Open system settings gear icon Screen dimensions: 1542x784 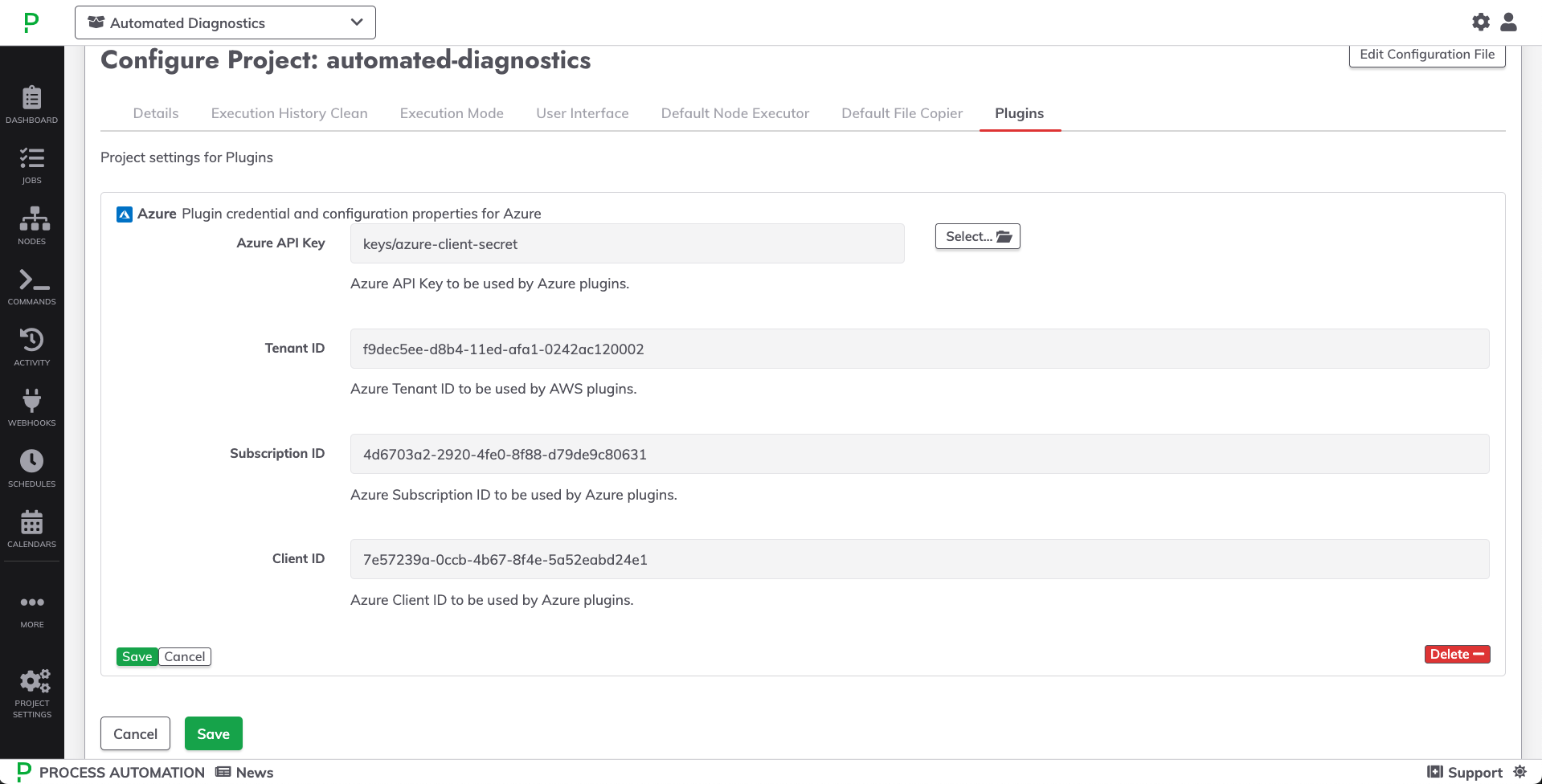(x=1481, y=22)
